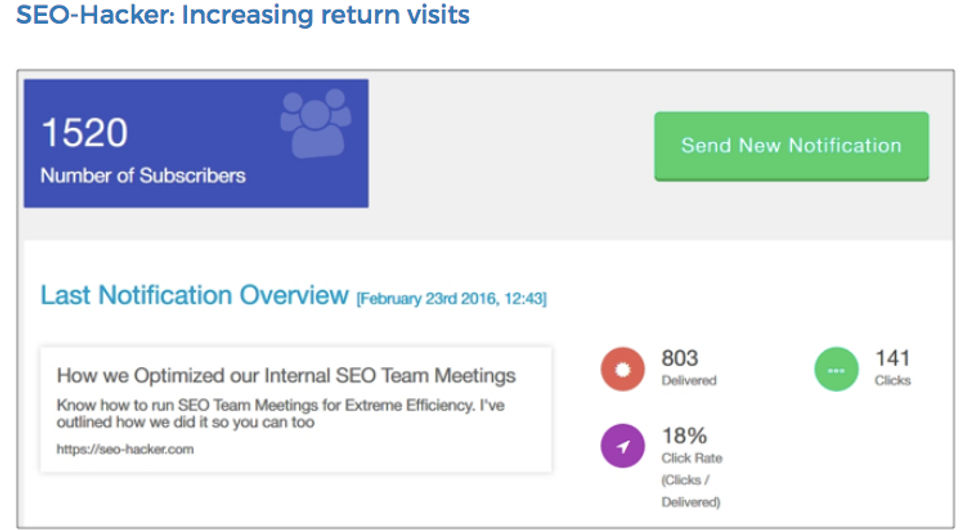Open the Optimized SEO Team Meetings notification title

pos(286,375)
